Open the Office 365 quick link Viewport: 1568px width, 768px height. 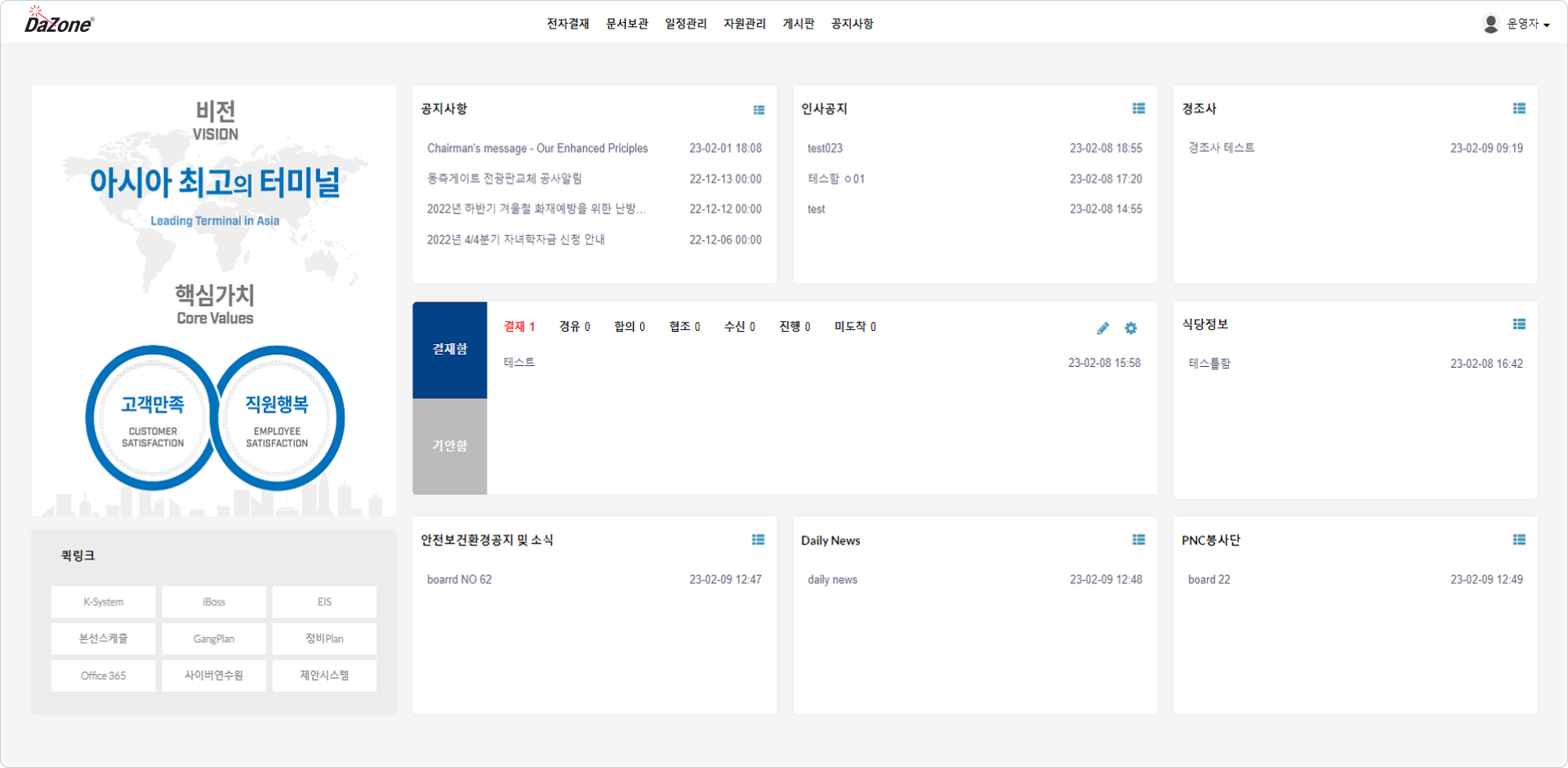pyautogui.click(x=104, y=676)
